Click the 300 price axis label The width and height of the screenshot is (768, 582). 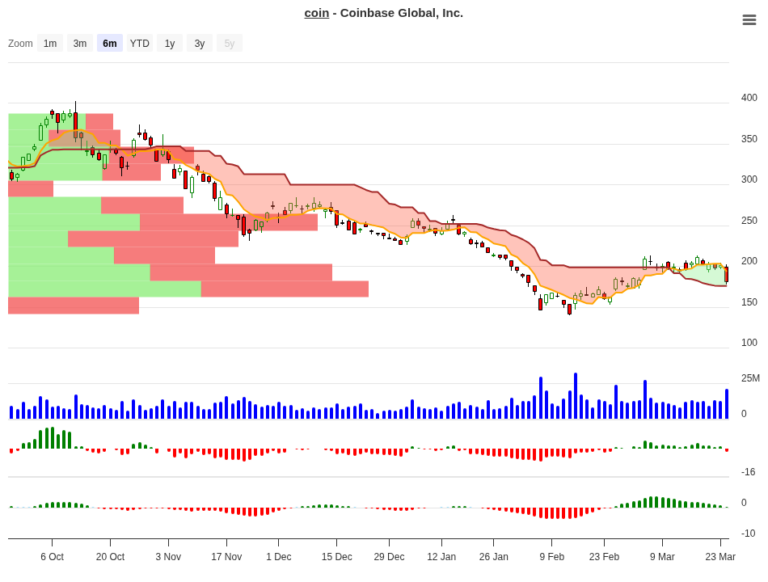[749, 179]
